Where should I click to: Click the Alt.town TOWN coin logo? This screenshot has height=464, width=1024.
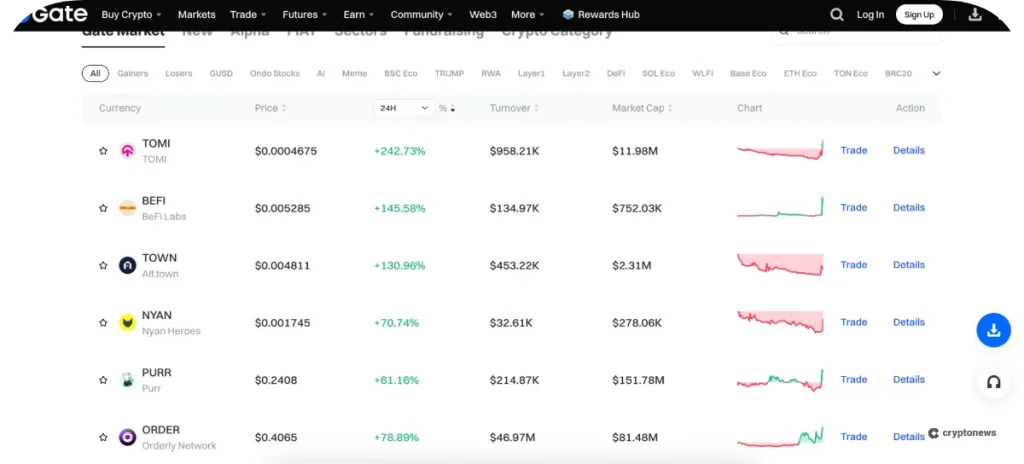[127, 265]
